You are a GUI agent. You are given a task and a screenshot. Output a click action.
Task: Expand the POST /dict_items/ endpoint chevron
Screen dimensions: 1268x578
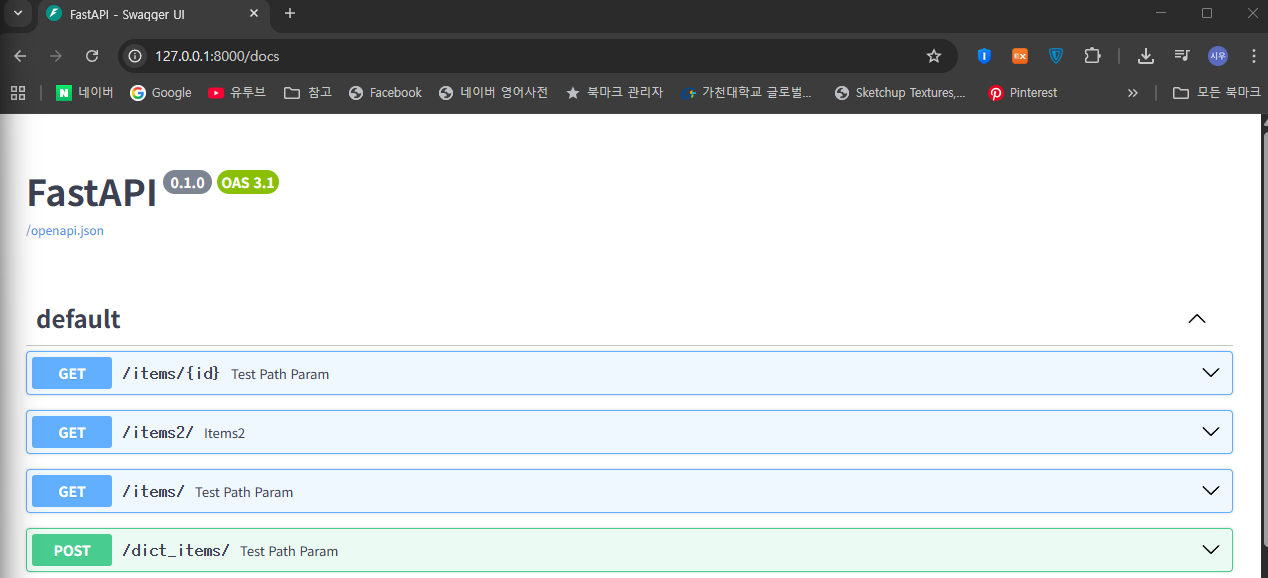[1211, 550]
